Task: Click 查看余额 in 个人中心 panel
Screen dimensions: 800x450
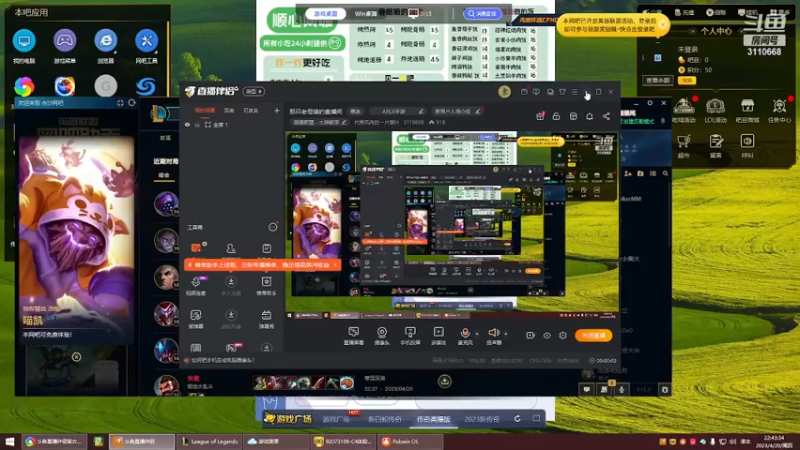Action: (658, 80)
